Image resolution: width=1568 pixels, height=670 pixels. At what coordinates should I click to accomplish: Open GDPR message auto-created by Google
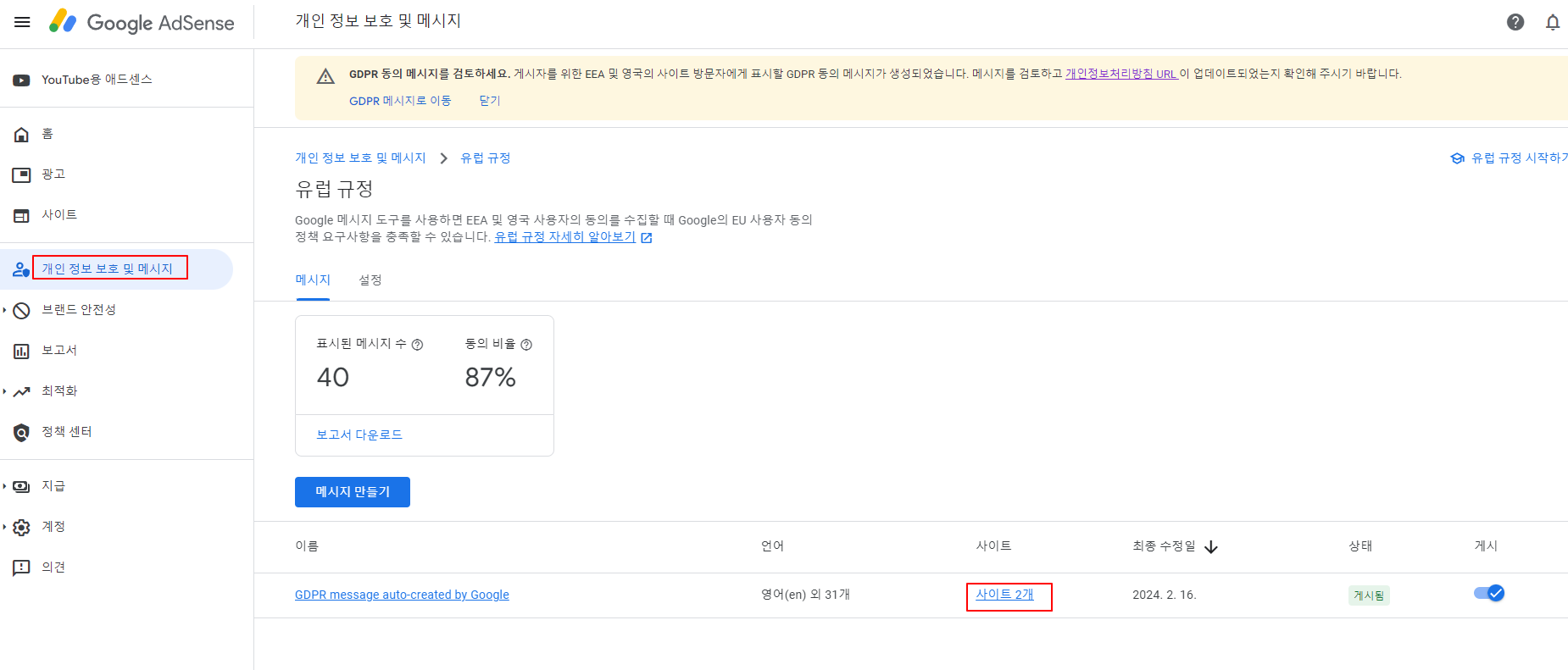click(402, 595)
